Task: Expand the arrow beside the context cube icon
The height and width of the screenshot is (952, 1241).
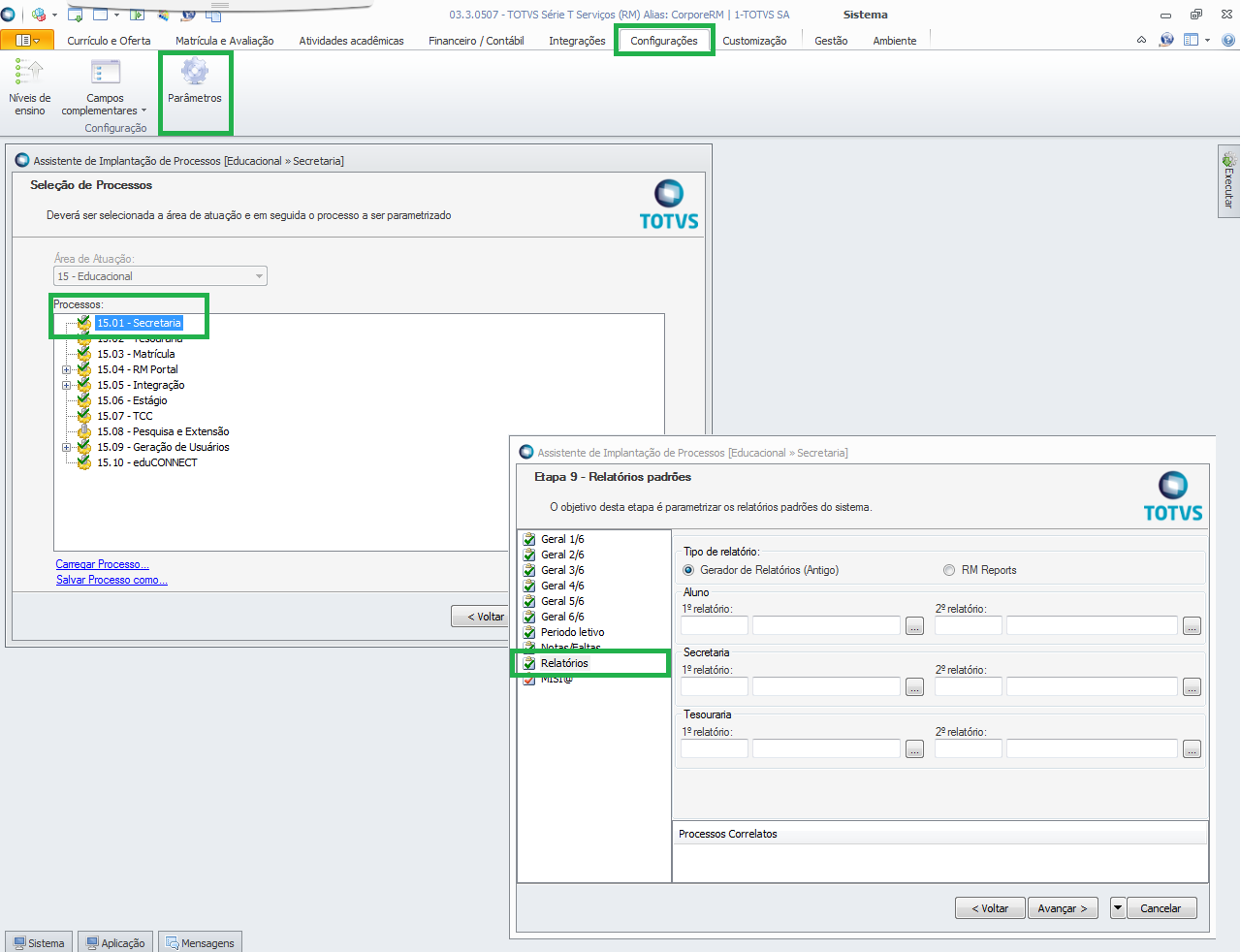Action: pyautogui.click(x=54, y=16)
